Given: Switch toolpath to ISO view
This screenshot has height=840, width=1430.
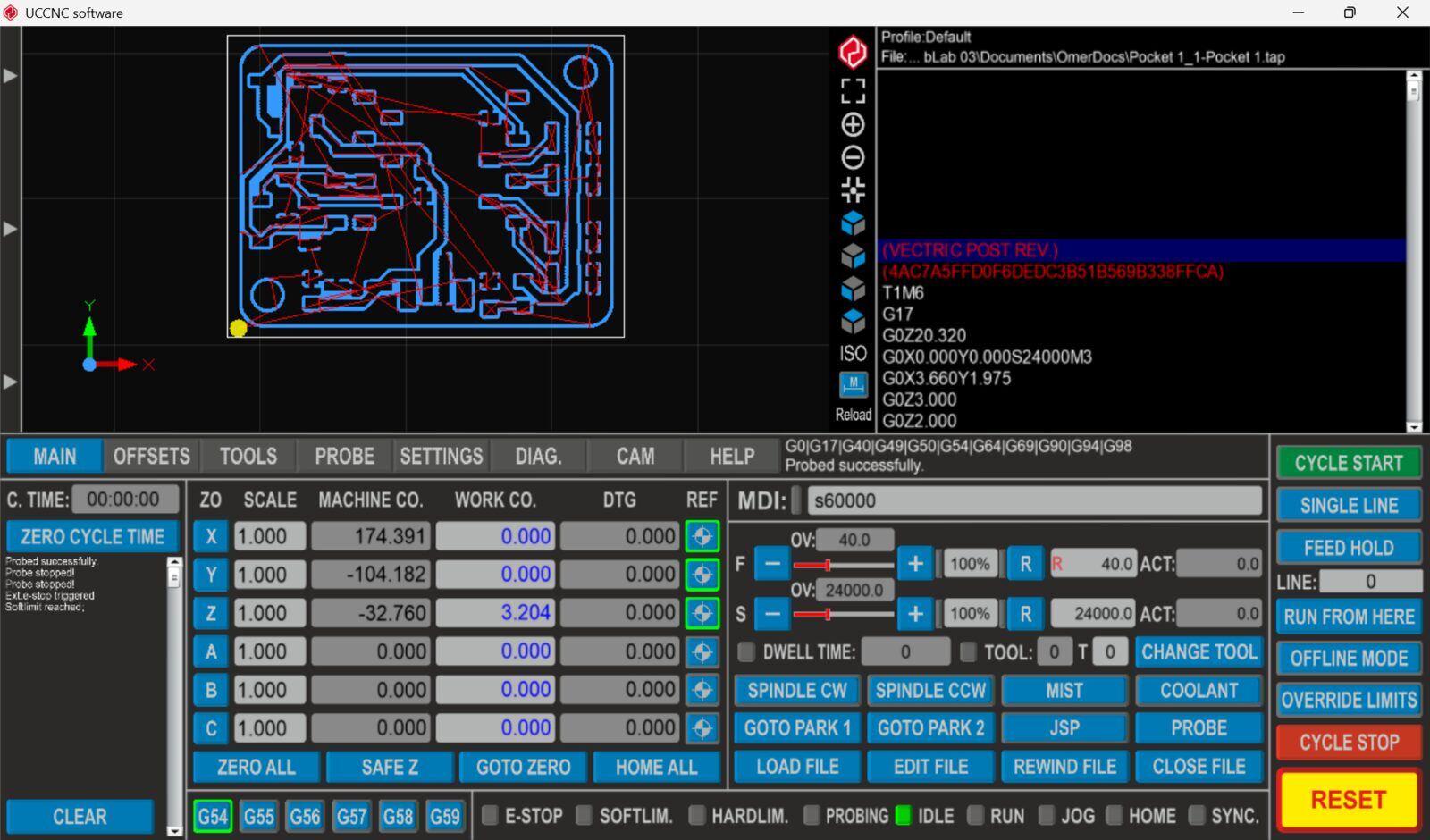Looking at the screenshot, I should [x=853, y=353].
